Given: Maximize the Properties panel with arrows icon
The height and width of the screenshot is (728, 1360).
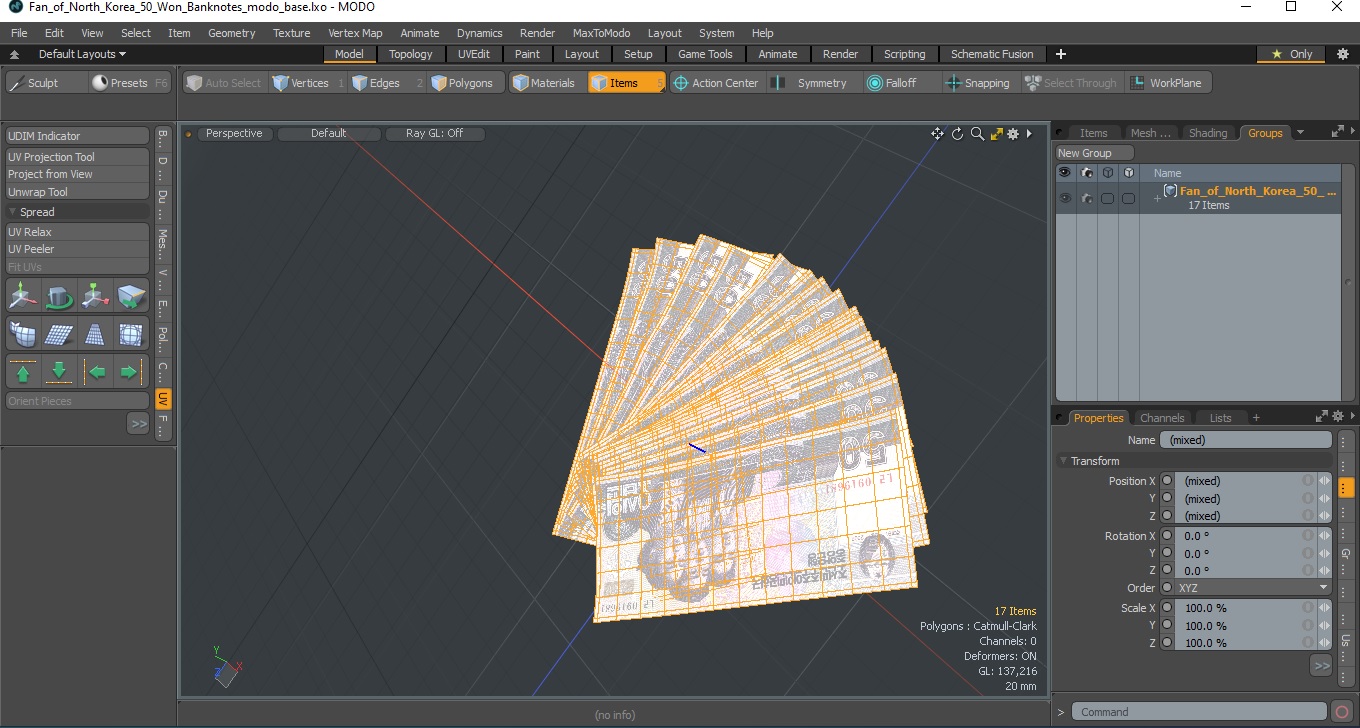Looking at the screenshot, I should tap(1321, 417).
